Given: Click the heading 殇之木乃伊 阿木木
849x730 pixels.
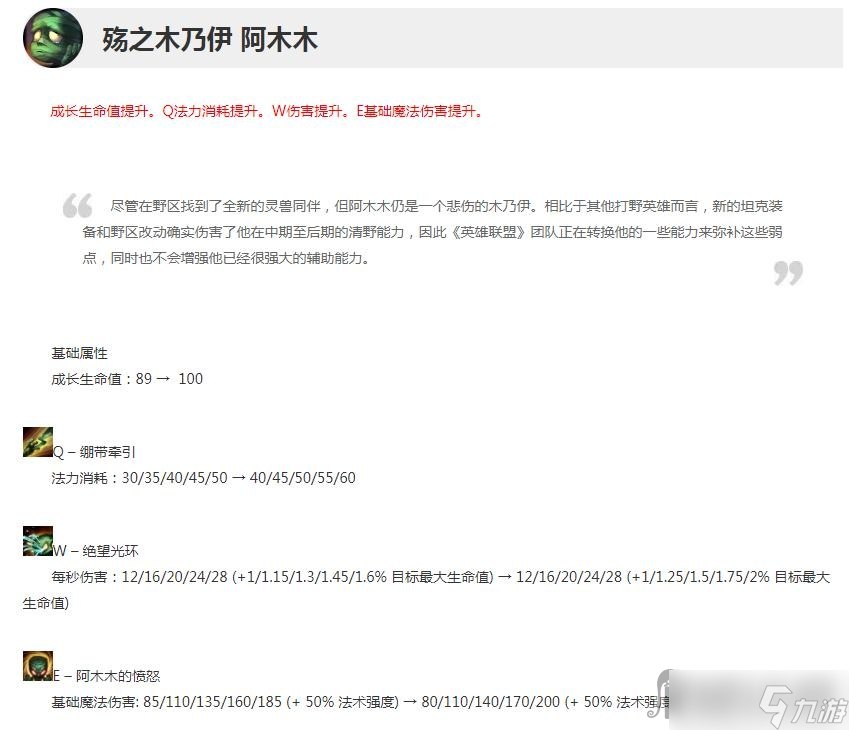Looking at the screenshot, I should coord(210,40).
